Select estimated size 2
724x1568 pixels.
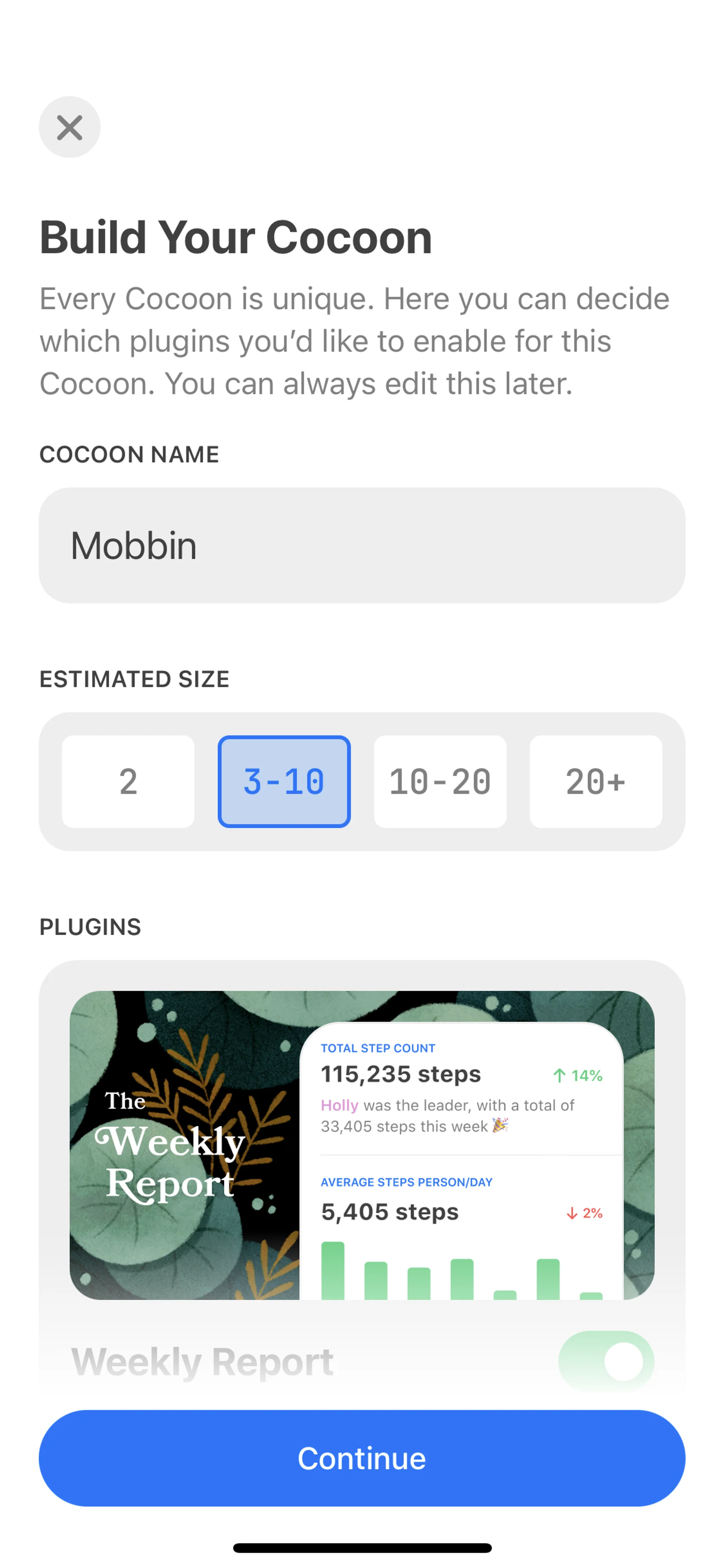tap(128, 781)
